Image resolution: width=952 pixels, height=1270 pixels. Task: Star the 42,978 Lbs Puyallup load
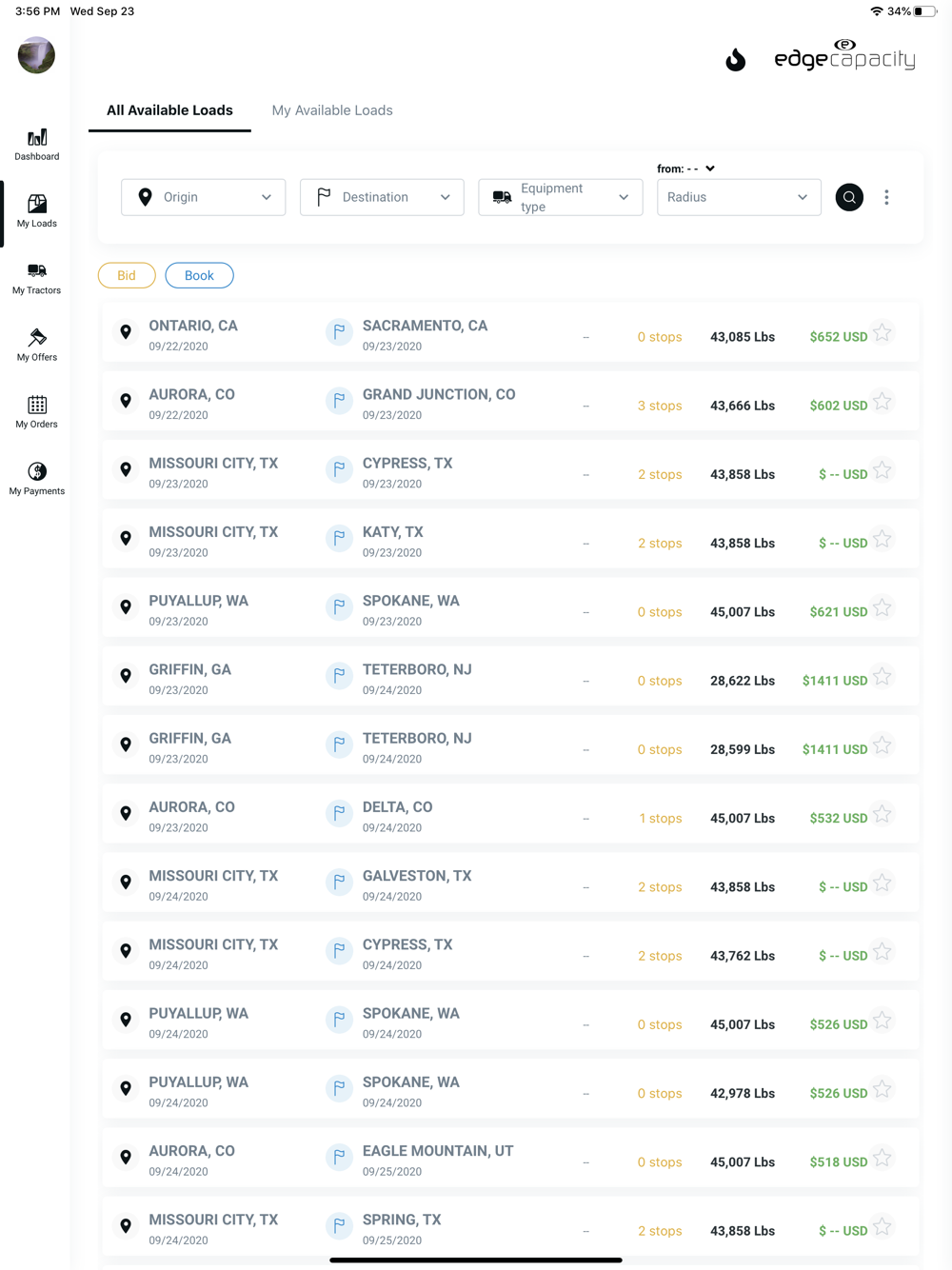883,1089
